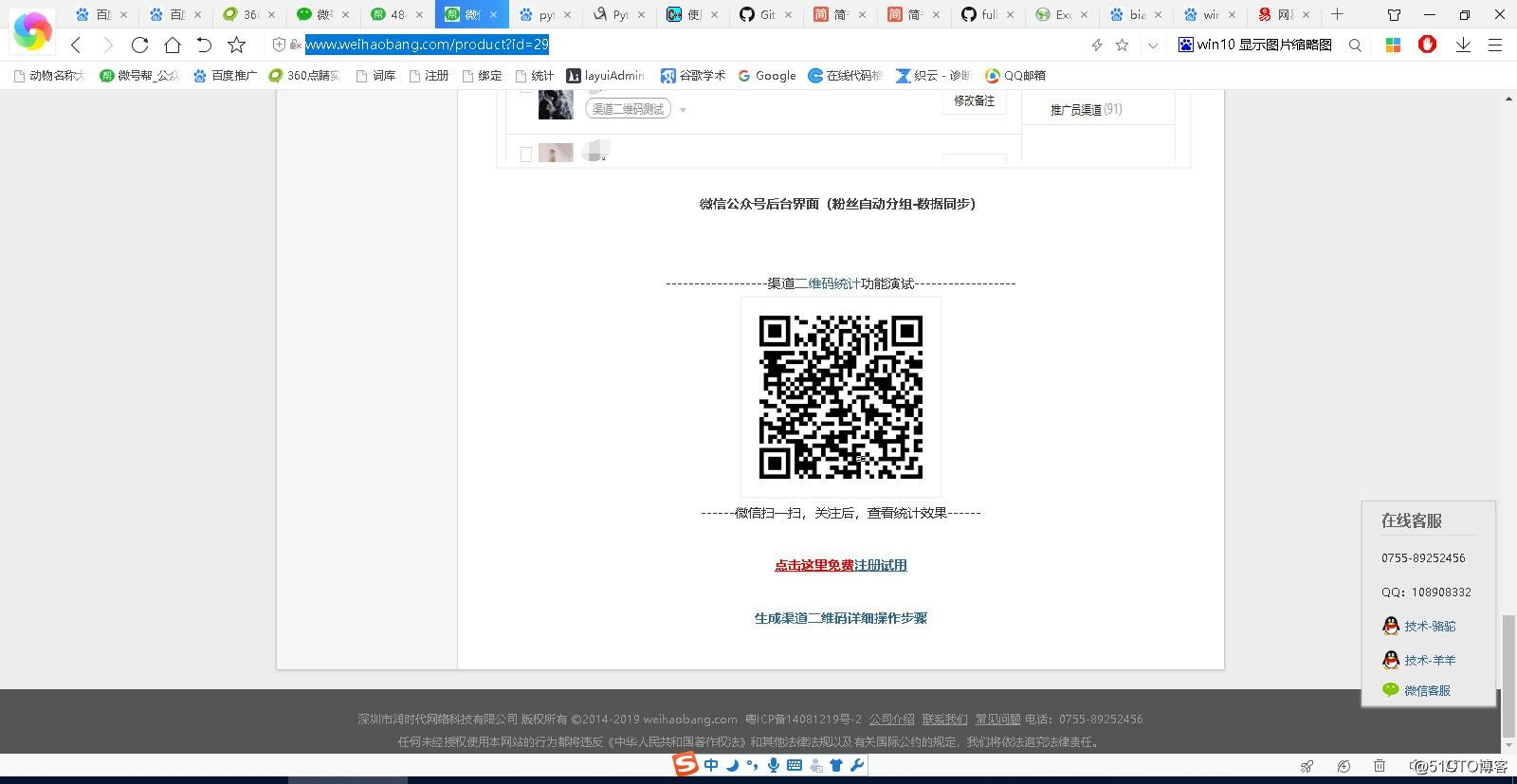Open the browser home page icon
The width and height of the screenshot is (1517, 784).
[x=172, y=45]
